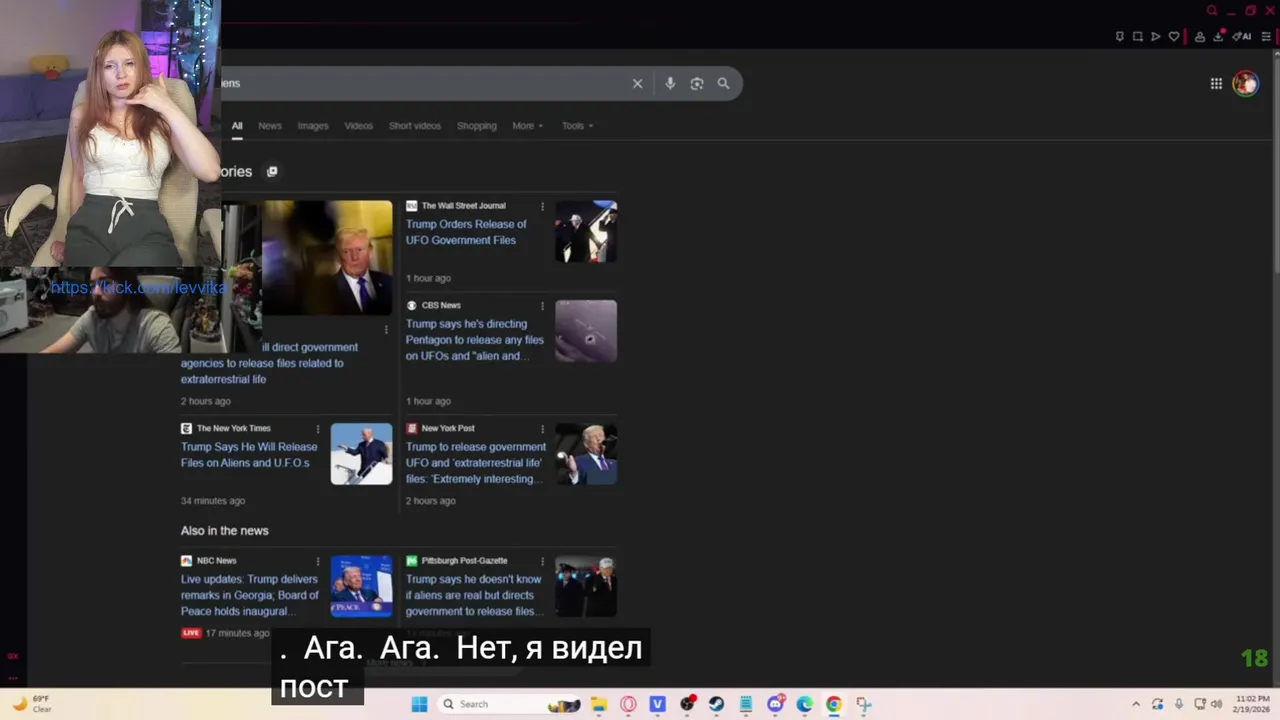Switch to the News tab

270,126
